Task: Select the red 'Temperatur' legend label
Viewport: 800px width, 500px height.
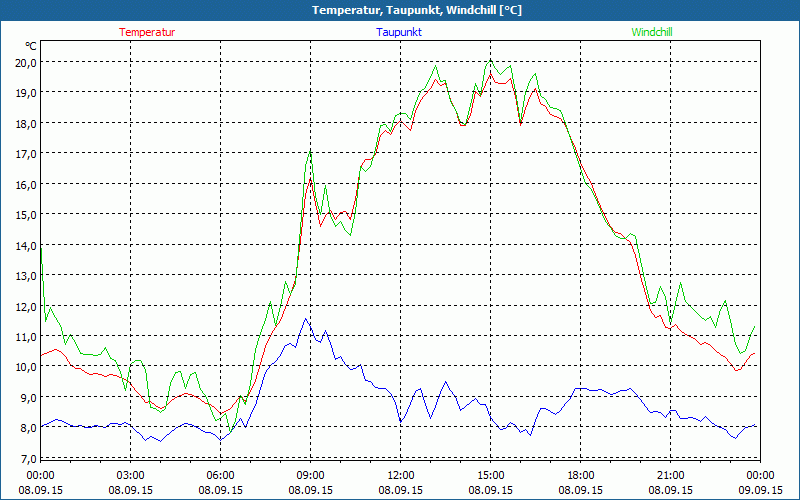Action: [147, 32]
